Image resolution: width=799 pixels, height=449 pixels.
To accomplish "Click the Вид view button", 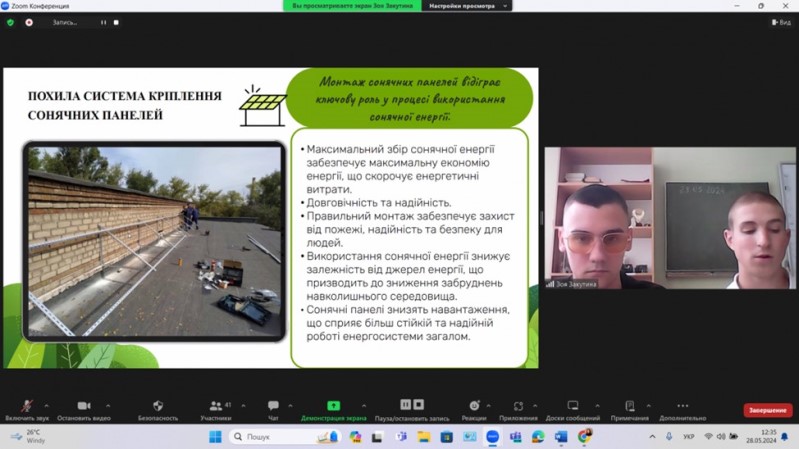I will [x=782, y=22].
